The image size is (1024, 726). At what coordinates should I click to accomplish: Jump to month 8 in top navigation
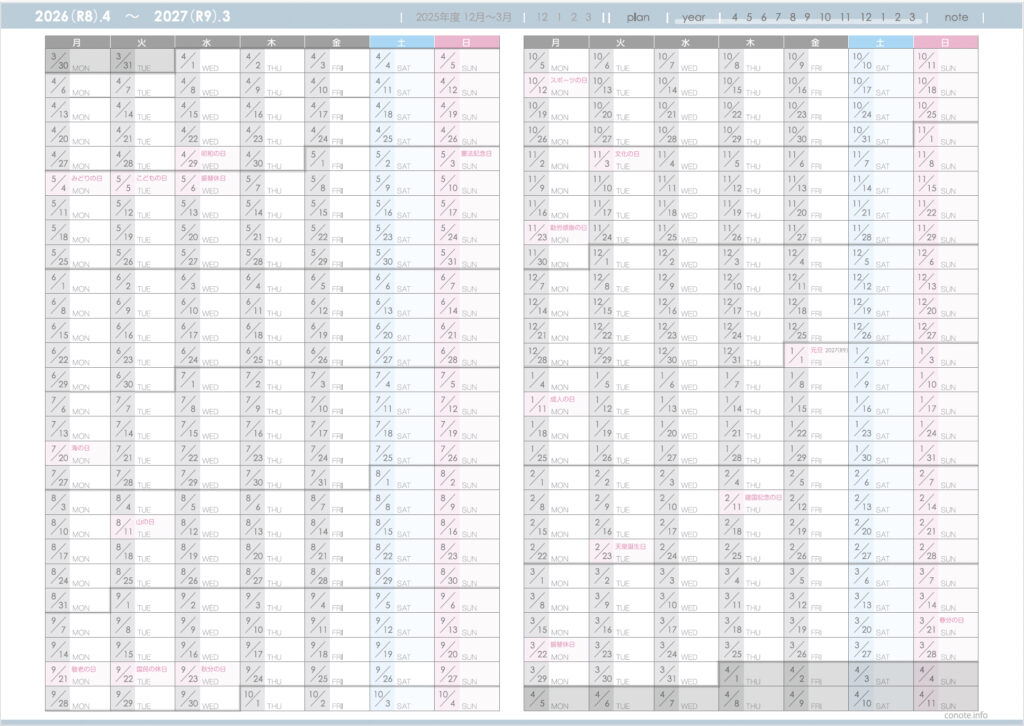point(792,17)
